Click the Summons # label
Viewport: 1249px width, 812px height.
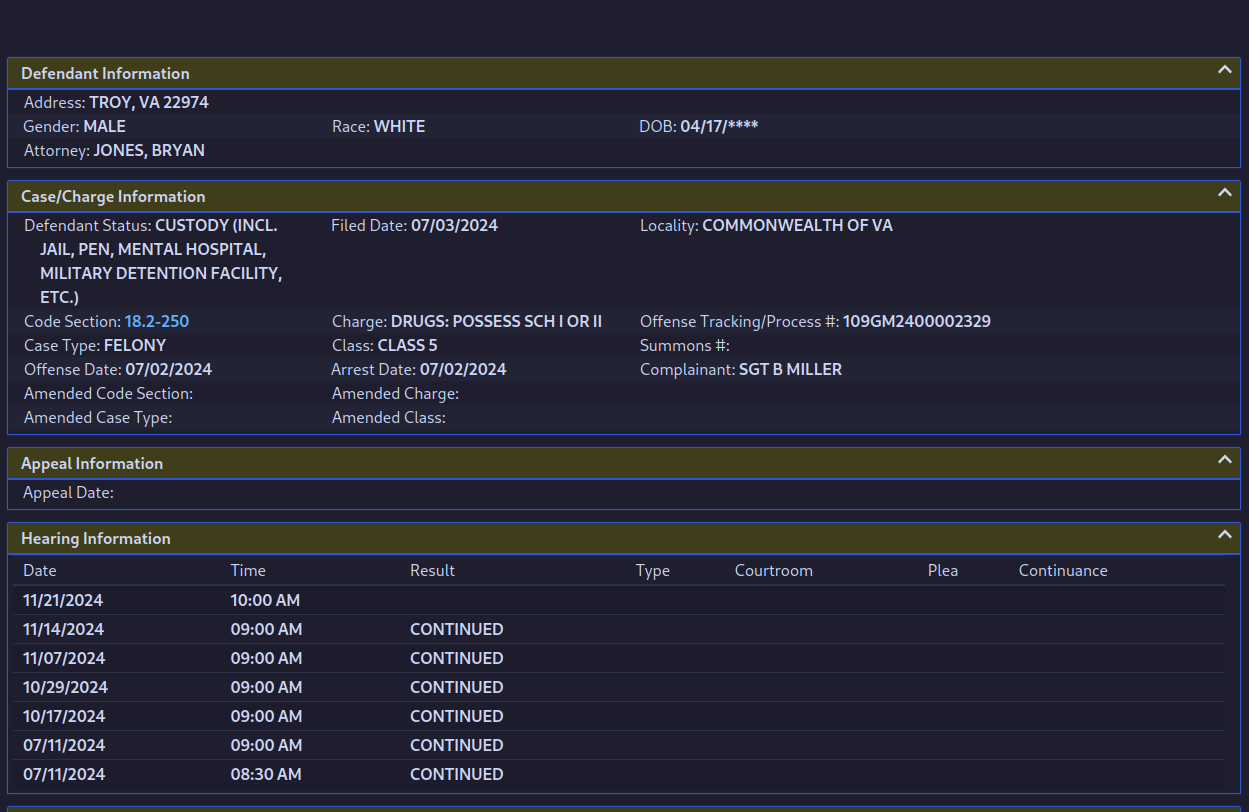click(x=685, y=345)
